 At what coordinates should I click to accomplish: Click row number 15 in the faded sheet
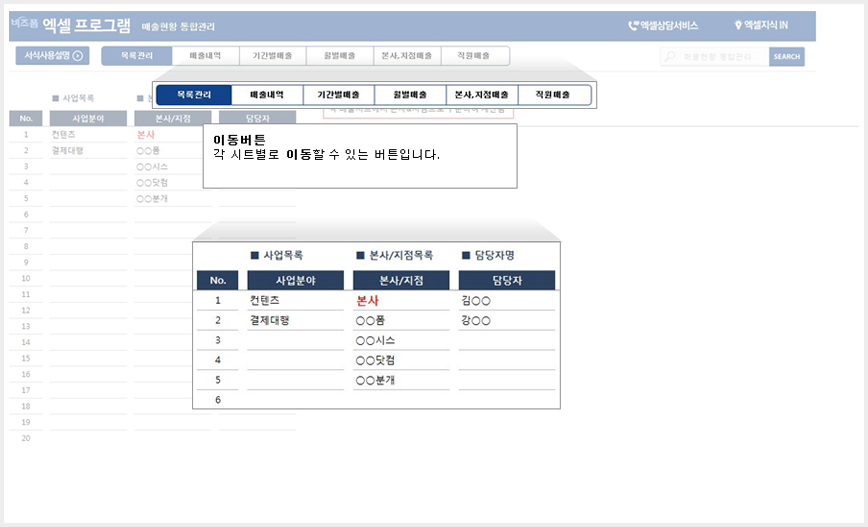(x=25, y=358)
